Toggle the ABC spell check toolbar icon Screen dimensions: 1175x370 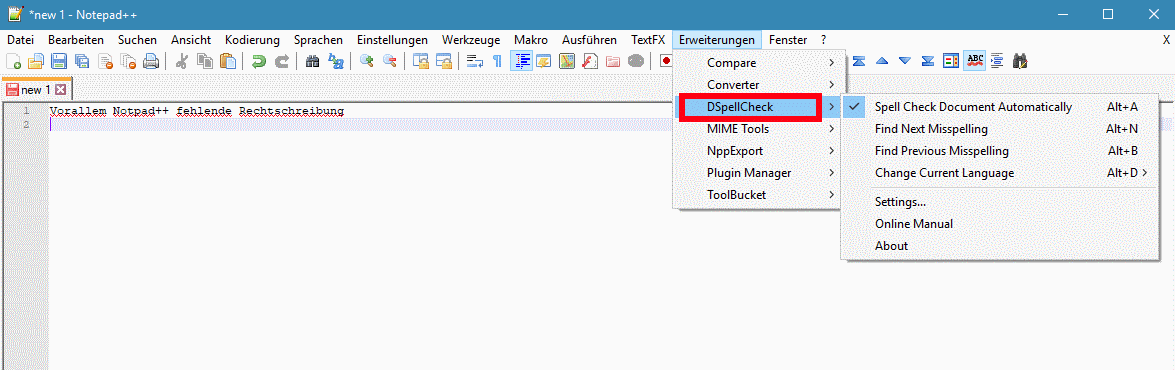[974, 61]
